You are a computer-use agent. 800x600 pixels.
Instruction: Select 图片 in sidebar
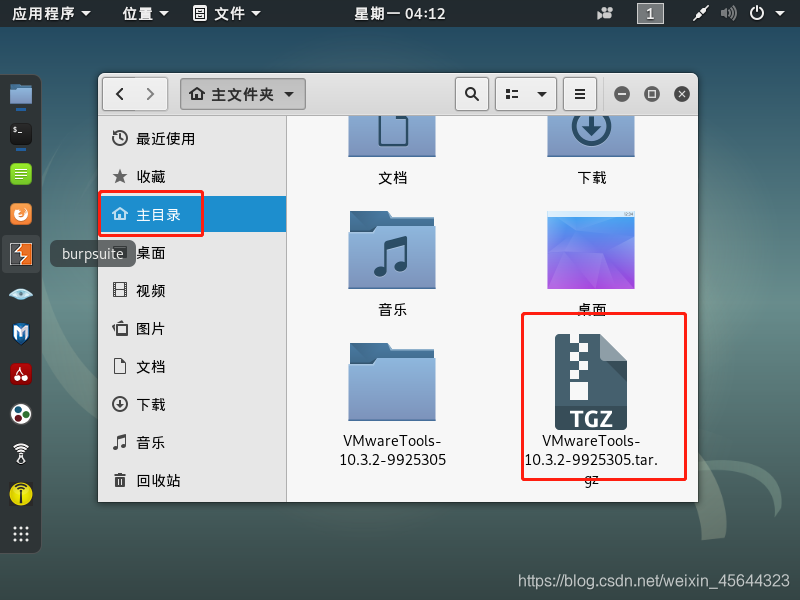pyautogui.click(x=192, y=329)
